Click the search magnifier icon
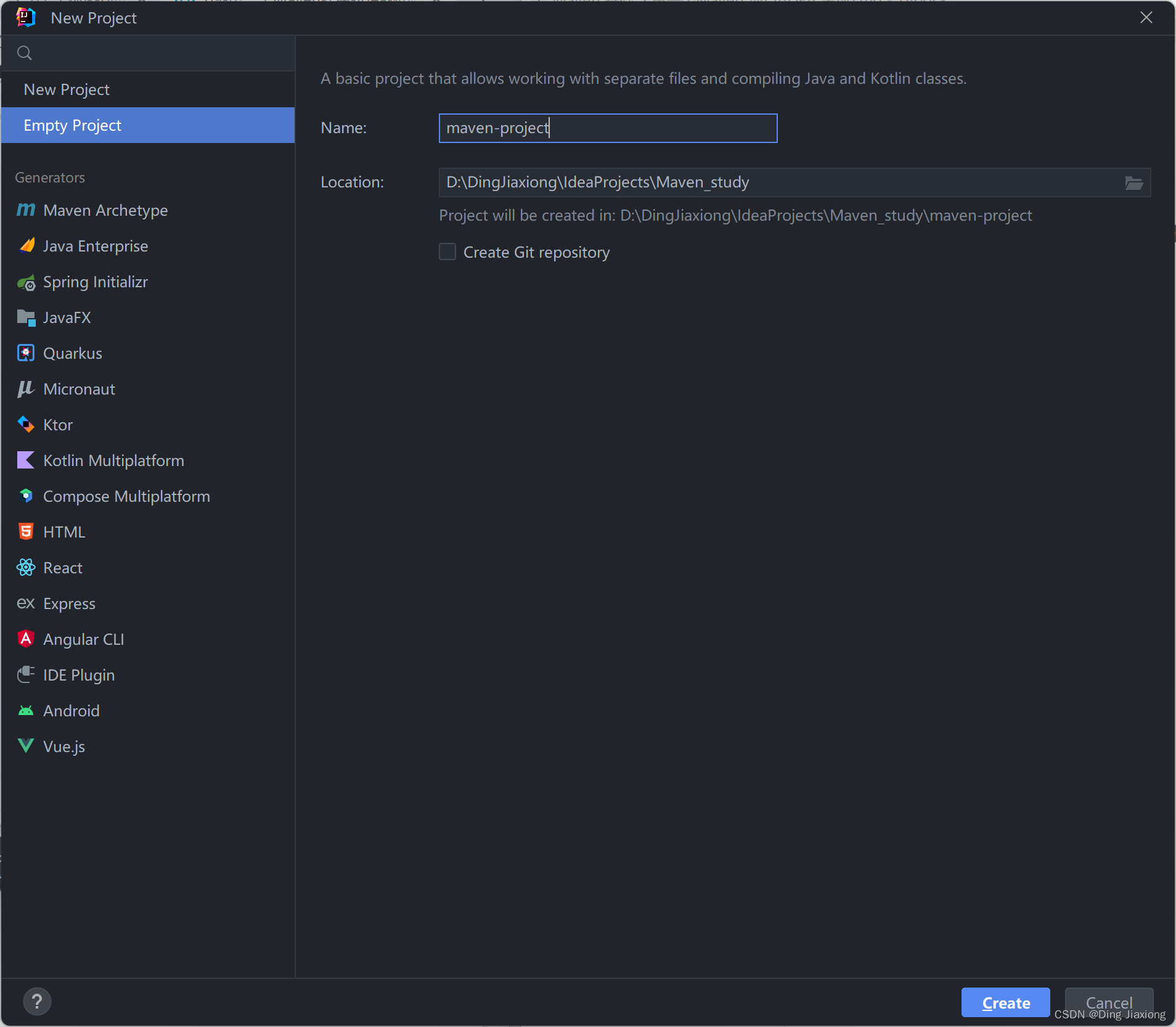The image size is (1176, 1027). click(25, 53)
